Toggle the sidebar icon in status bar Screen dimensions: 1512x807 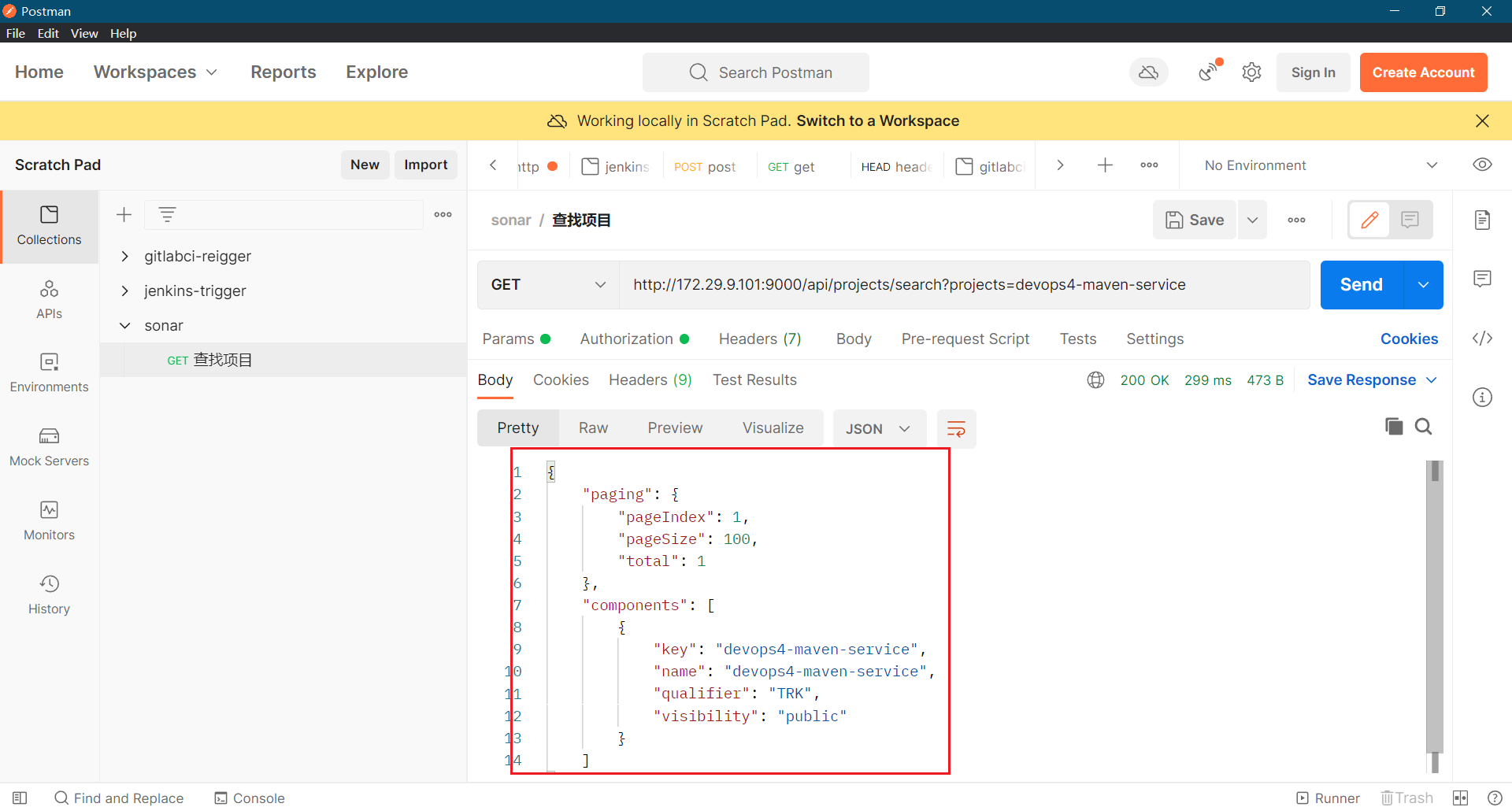pyautogui.click(x=20, y=798)
